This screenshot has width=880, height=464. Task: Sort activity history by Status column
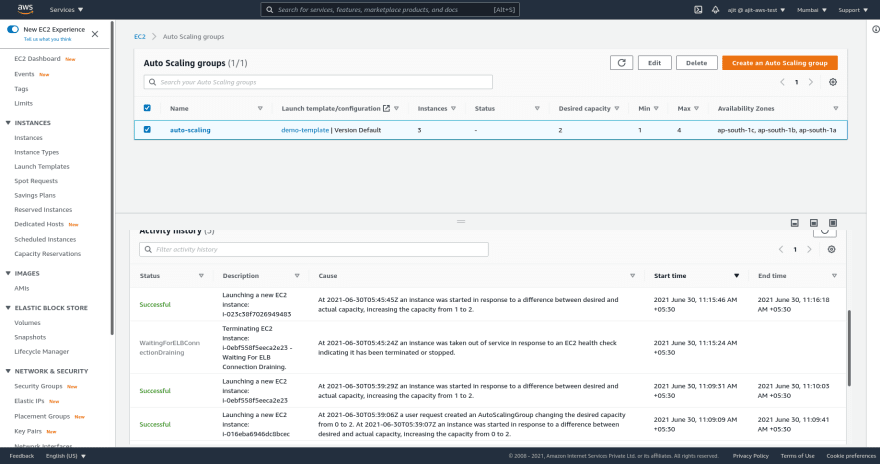[x=201, y=275]
